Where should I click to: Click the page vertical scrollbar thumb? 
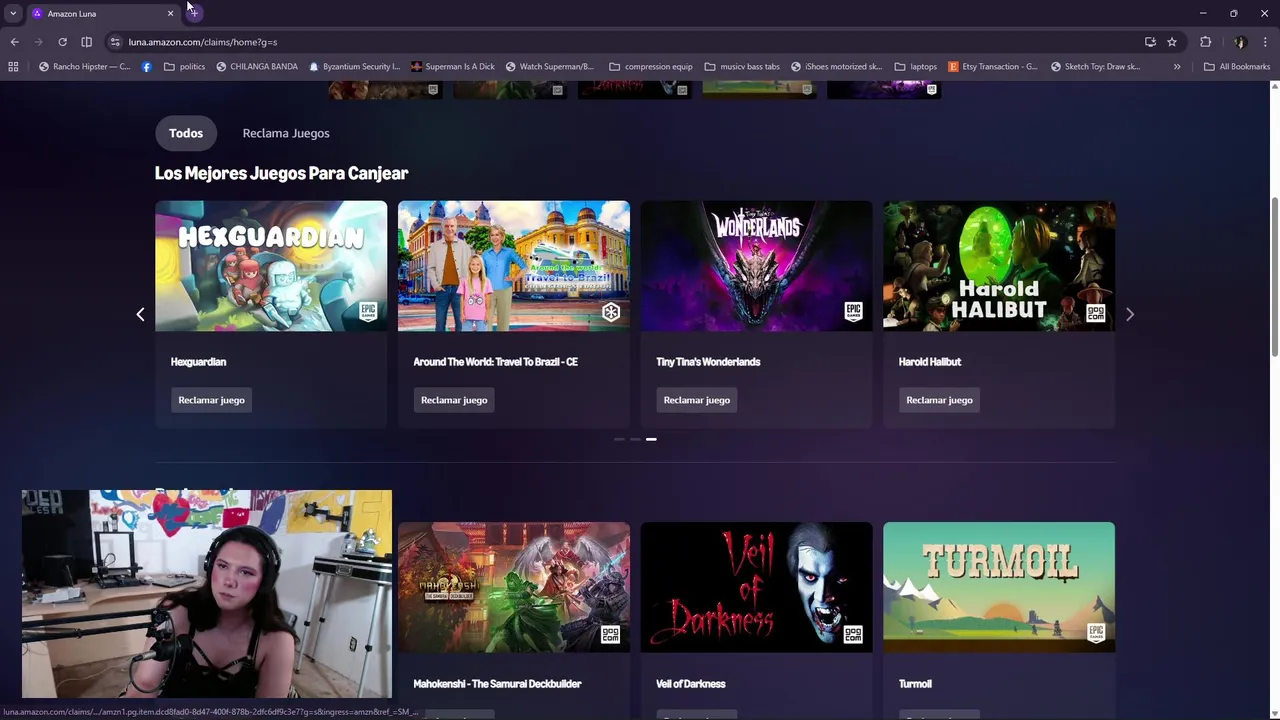point(1274,275)
